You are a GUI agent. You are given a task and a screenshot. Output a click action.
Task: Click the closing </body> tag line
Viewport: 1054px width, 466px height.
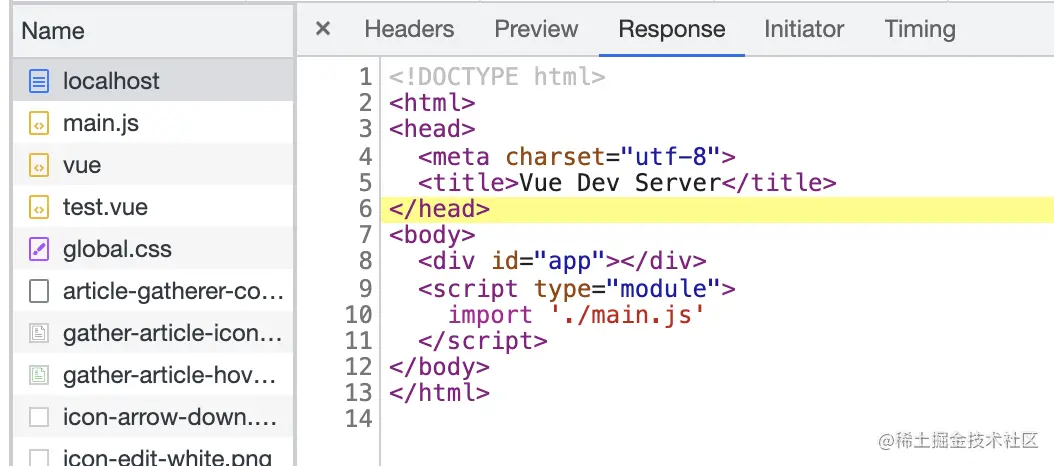[x=439, y=367]
